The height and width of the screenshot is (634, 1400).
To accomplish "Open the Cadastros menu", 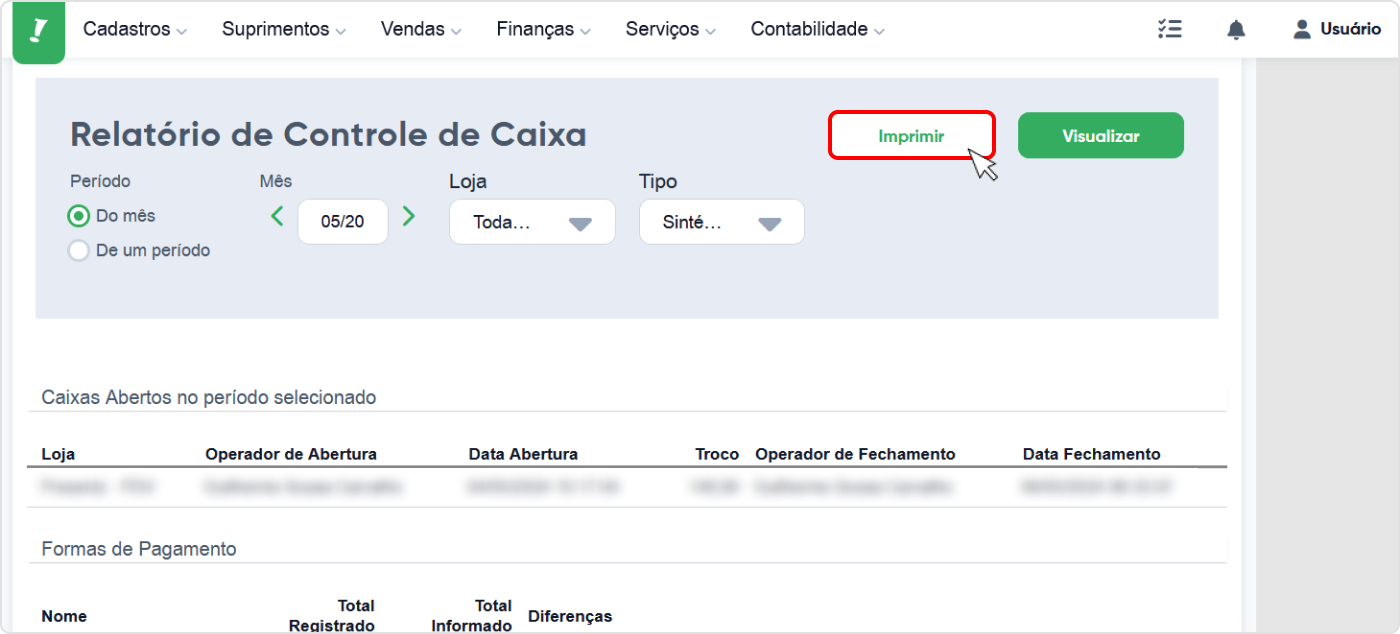I will 135,29.
